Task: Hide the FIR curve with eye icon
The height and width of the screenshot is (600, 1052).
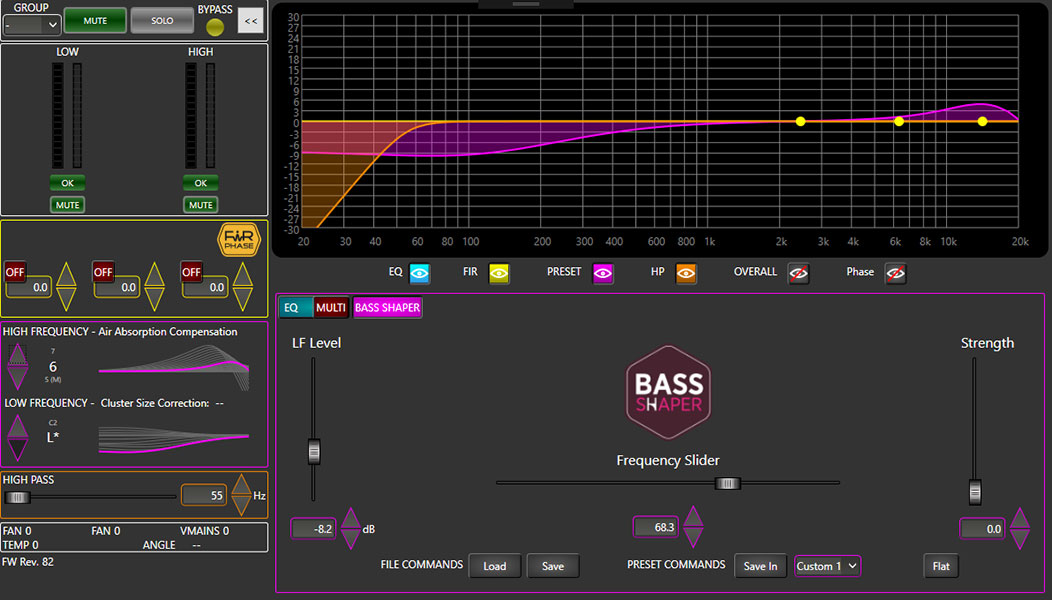Action: [x=499, y=273]
